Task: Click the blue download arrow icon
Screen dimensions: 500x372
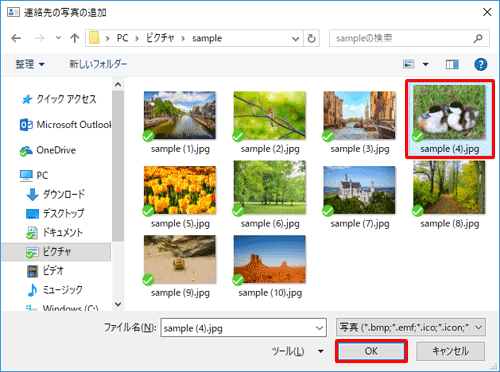Action: click(32, 195)
